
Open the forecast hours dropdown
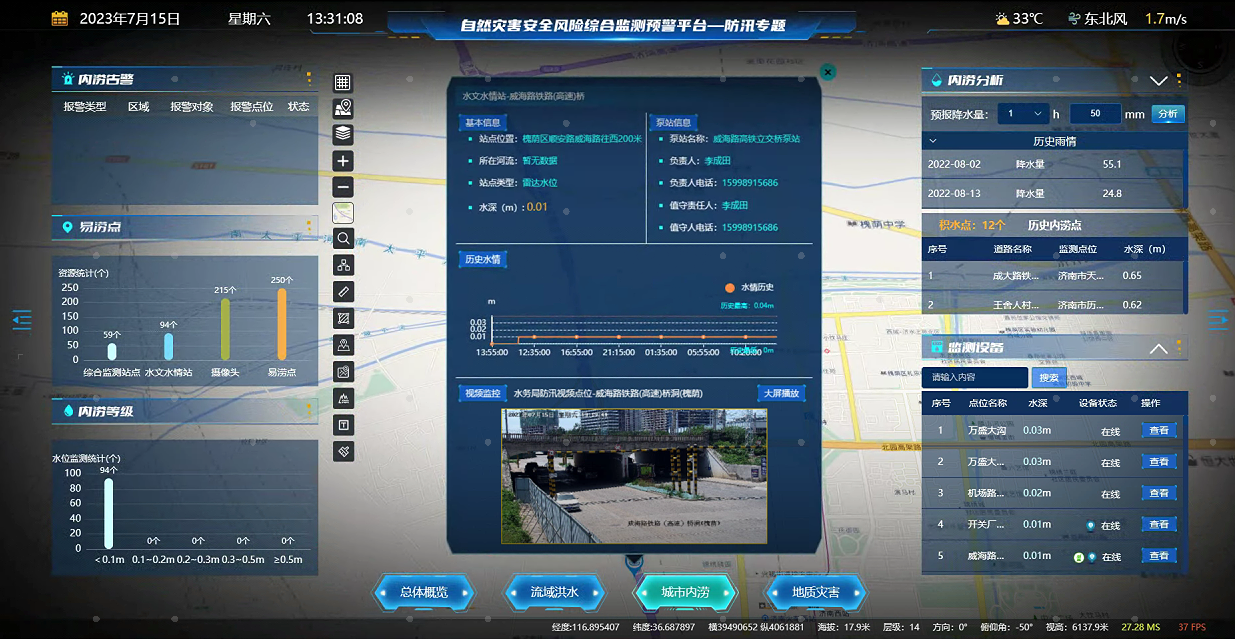(1020, 114)
